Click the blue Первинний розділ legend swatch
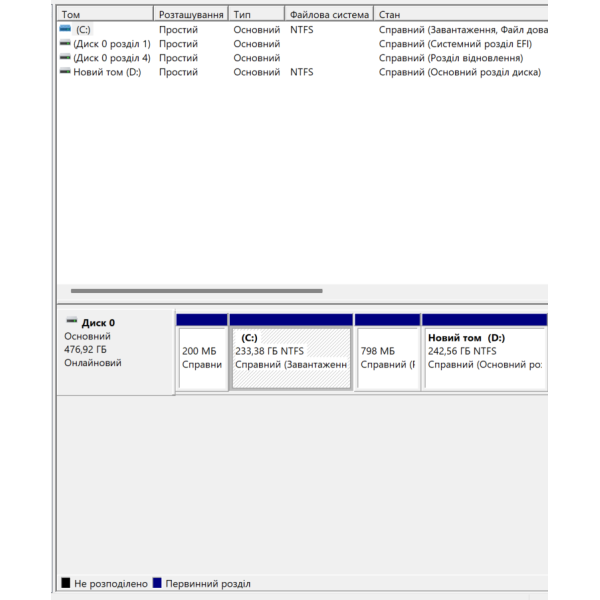 pyautogui.click(x=157, y=583)
